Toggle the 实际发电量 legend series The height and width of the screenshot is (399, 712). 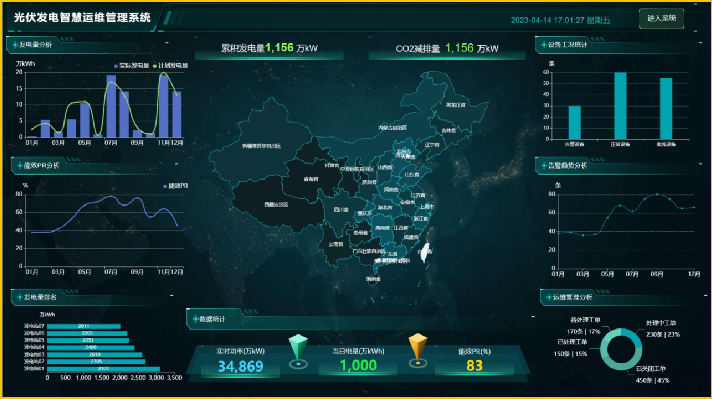[x=132, y=66]
